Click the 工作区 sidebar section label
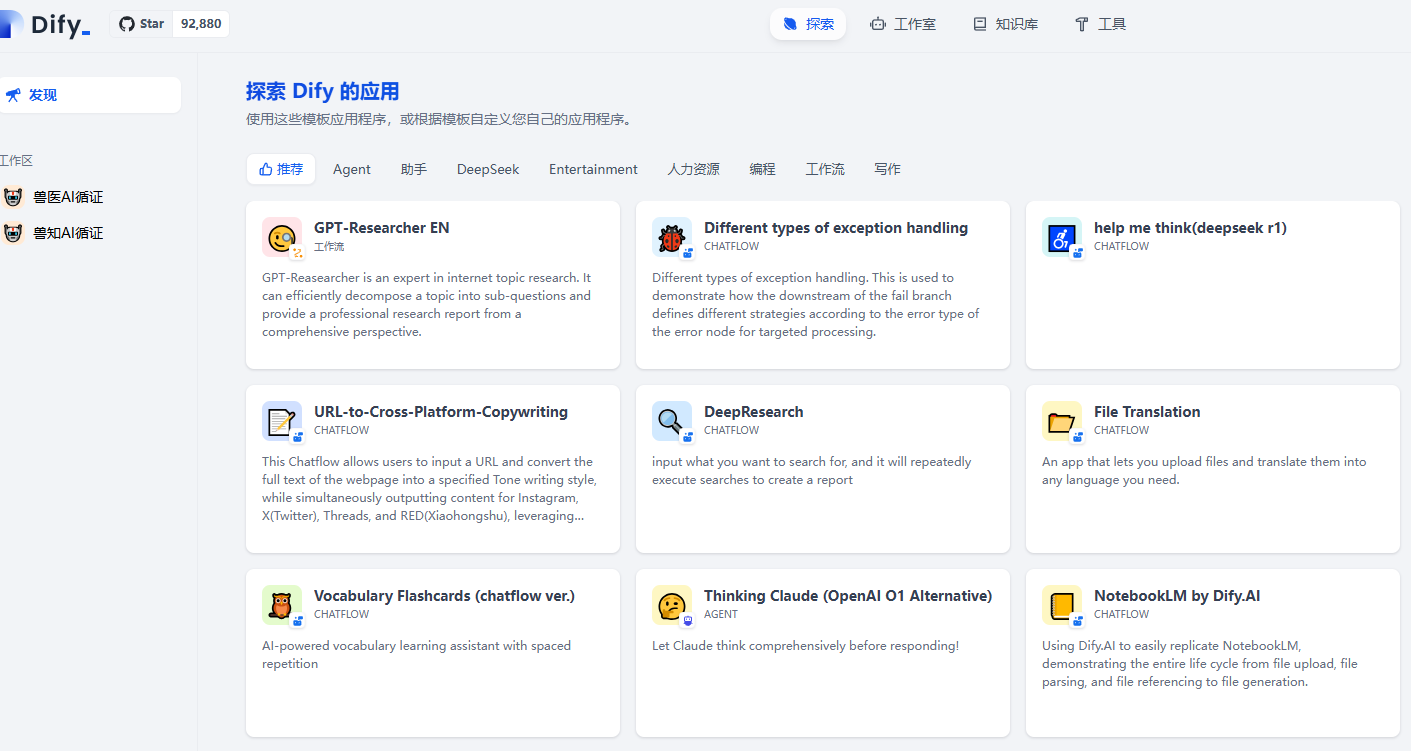This screenshot has height=751, width=1411. 16,161
